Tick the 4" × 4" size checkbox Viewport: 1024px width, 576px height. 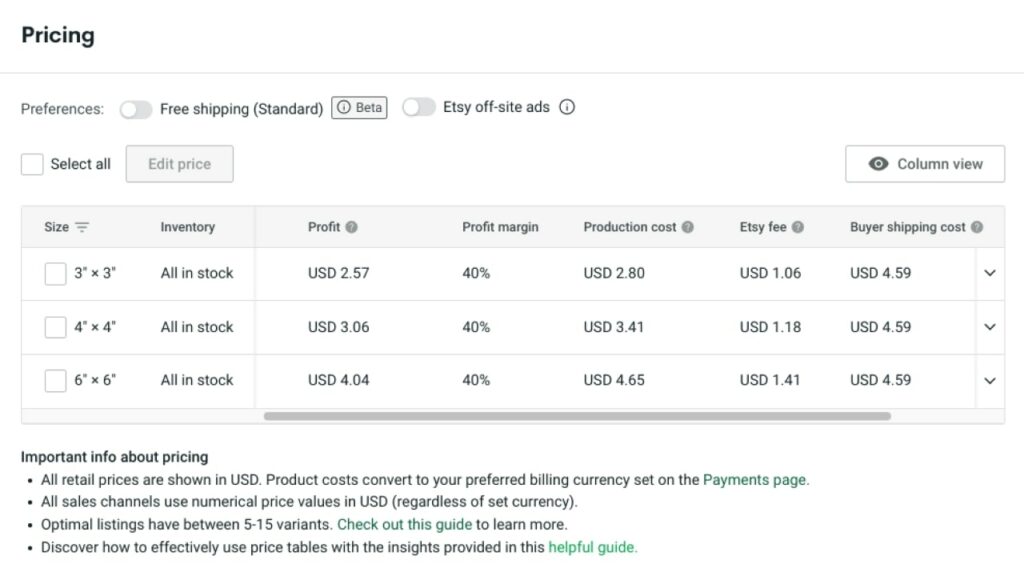(x=55, y=327)
